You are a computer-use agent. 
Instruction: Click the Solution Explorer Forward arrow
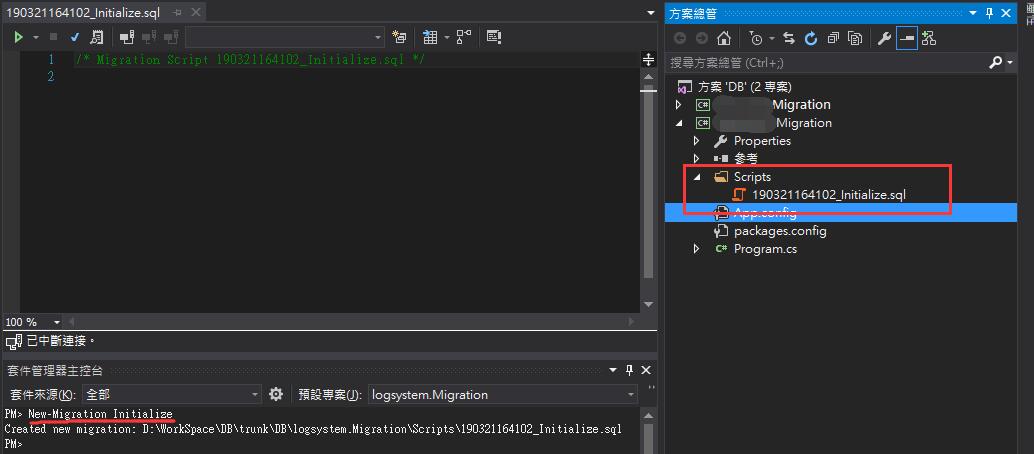coord(702,38)
